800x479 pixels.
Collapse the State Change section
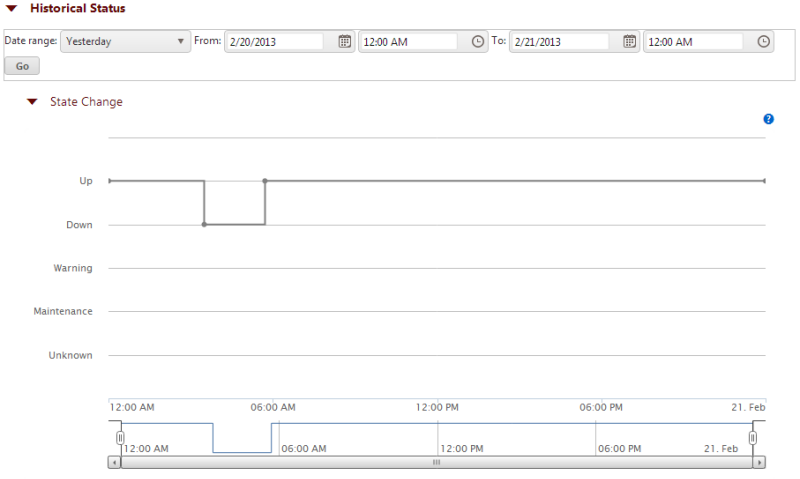pos(32,102)
